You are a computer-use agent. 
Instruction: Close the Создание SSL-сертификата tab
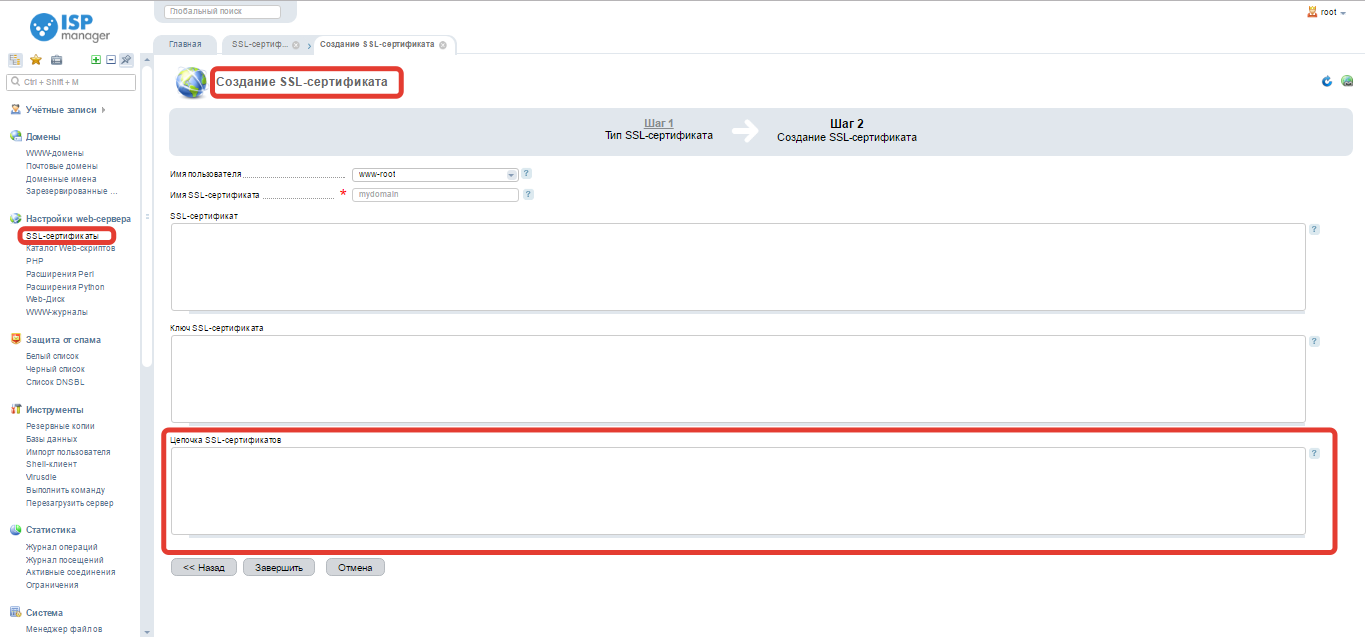443,45
